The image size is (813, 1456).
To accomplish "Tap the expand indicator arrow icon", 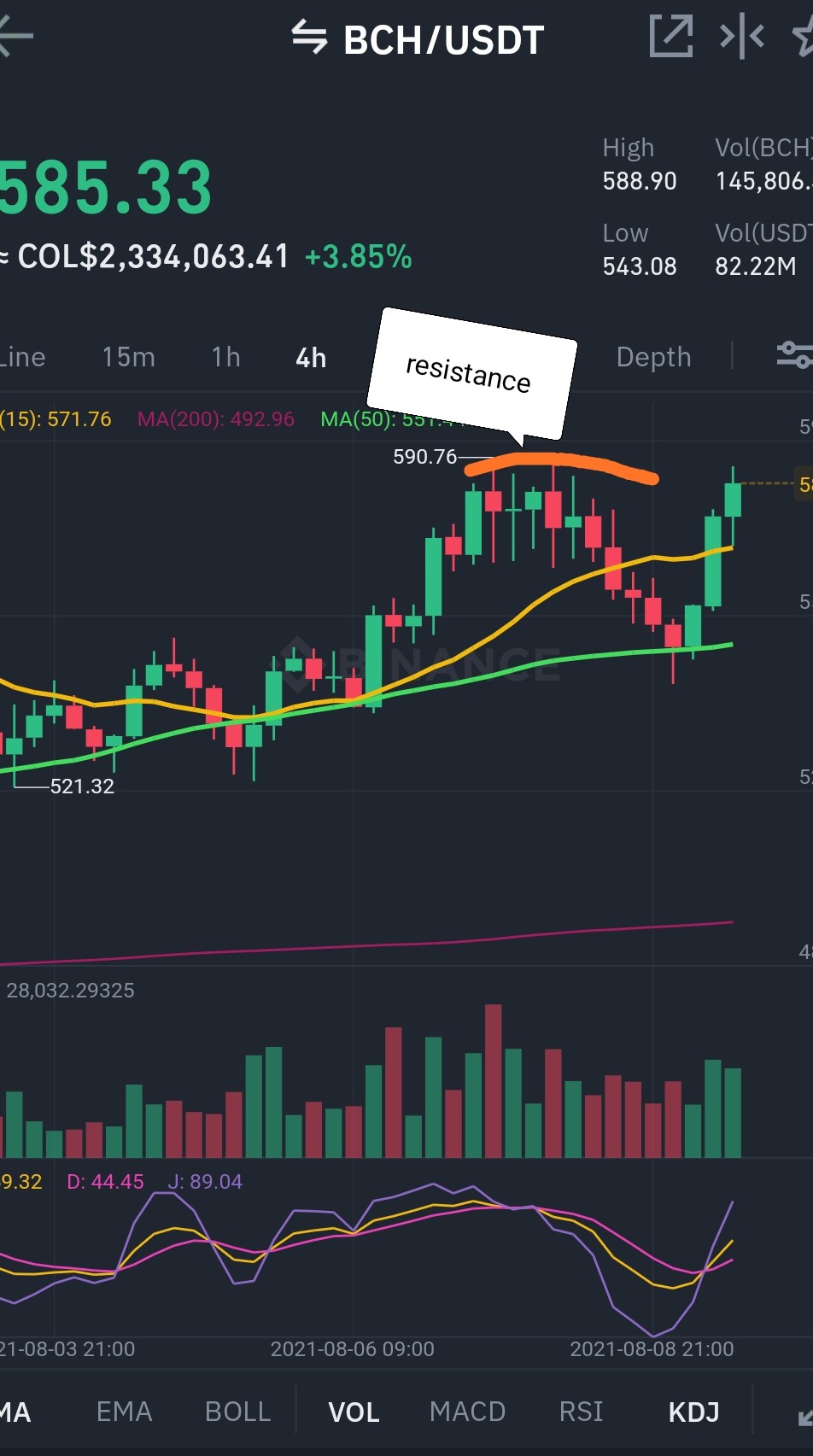I will (804, 1417).
